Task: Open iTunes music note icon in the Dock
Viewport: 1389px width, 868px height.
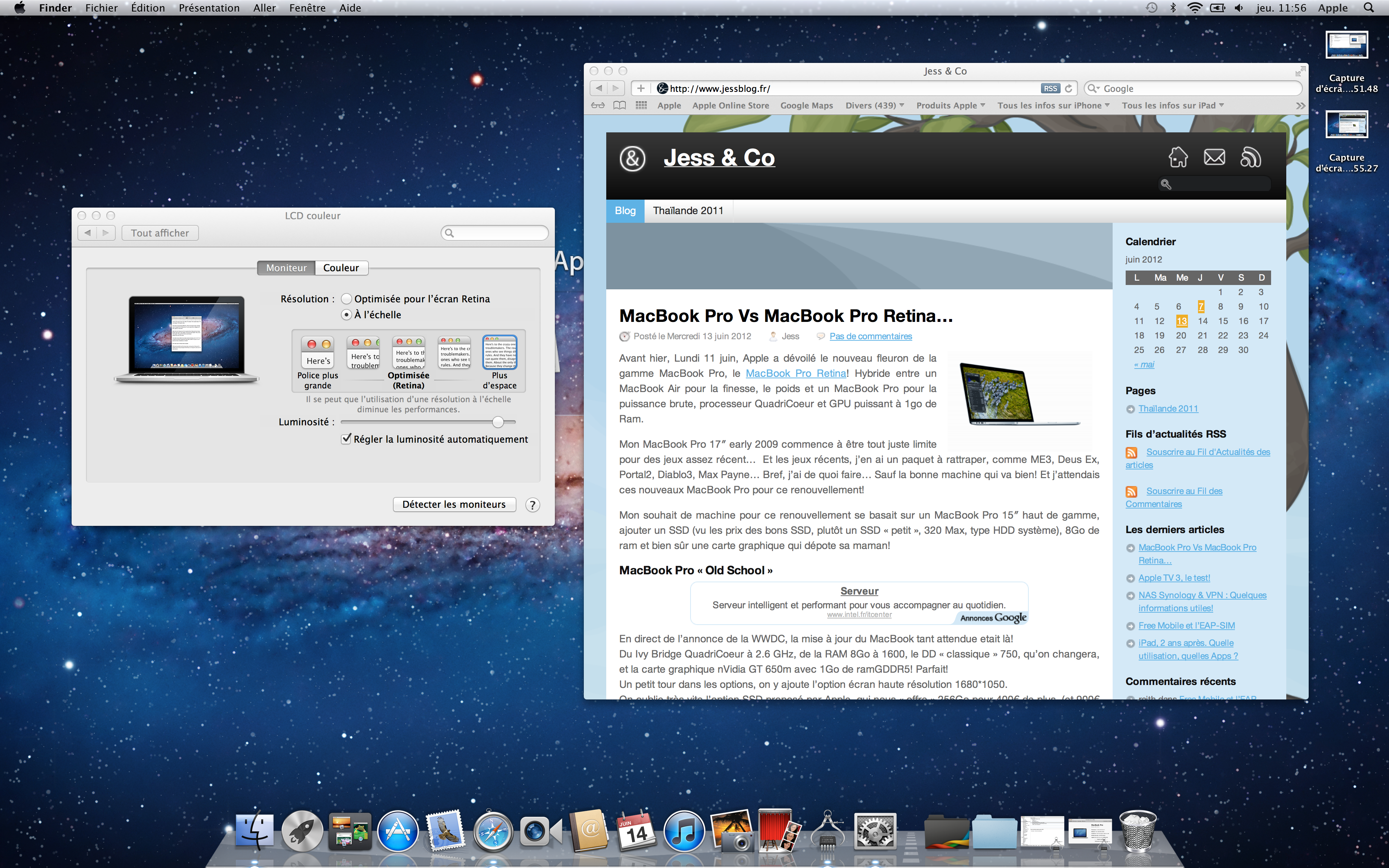Action: 684,831
